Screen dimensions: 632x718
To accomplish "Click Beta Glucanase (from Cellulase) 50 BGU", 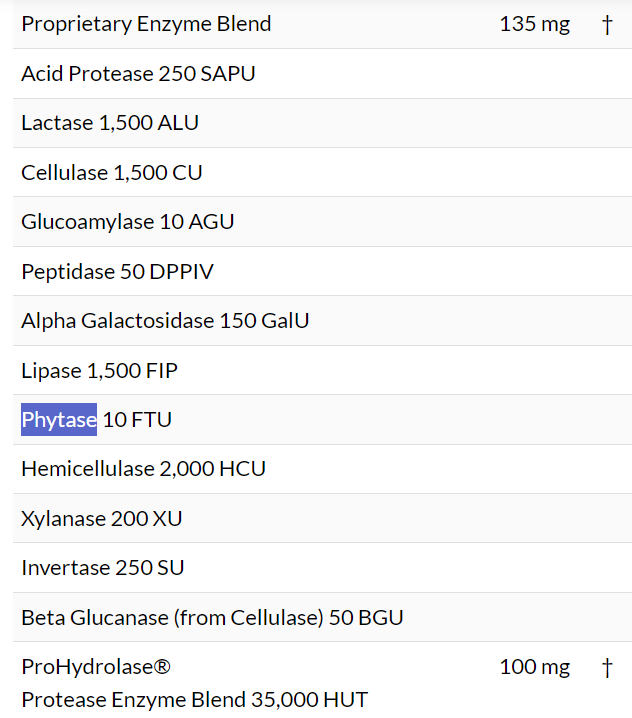I will coord(212,618).
